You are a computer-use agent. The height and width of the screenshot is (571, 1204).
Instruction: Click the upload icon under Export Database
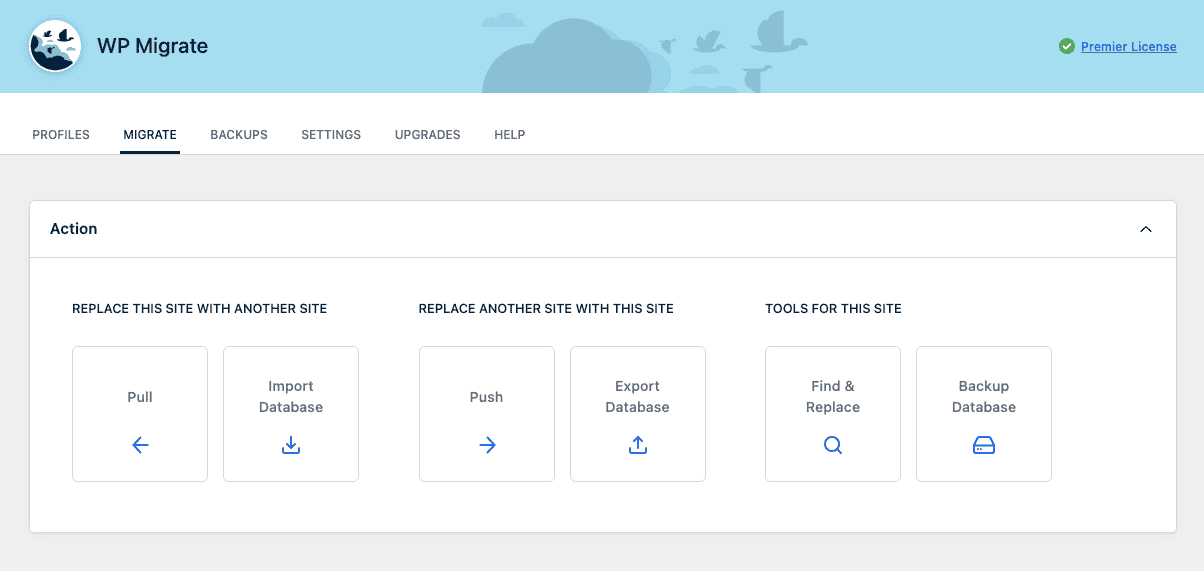638,446
